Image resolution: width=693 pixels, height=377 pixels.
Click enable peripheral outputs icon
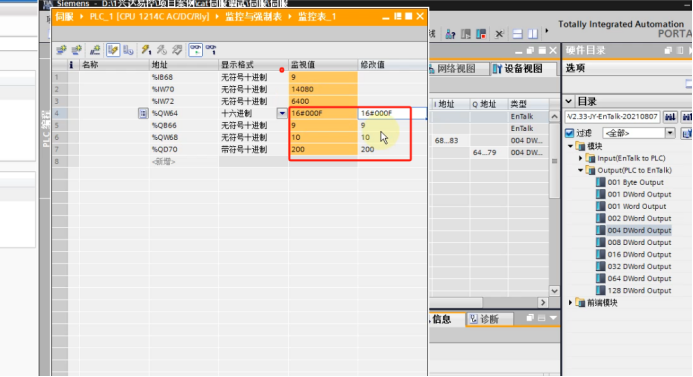click(x=177, y=50)
